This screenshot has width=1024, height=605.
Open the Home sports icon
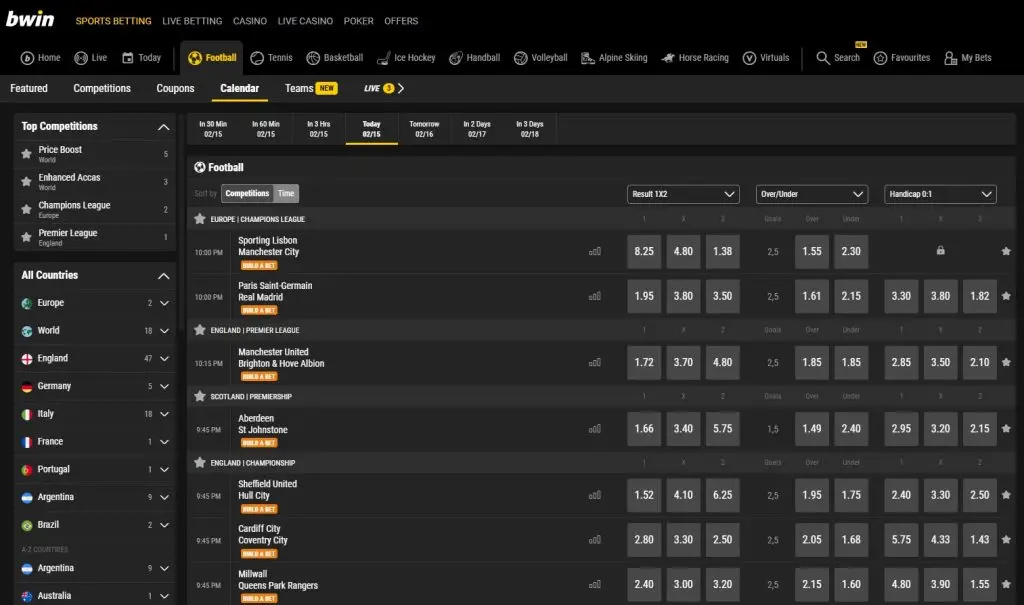click(x=27, y=58)
